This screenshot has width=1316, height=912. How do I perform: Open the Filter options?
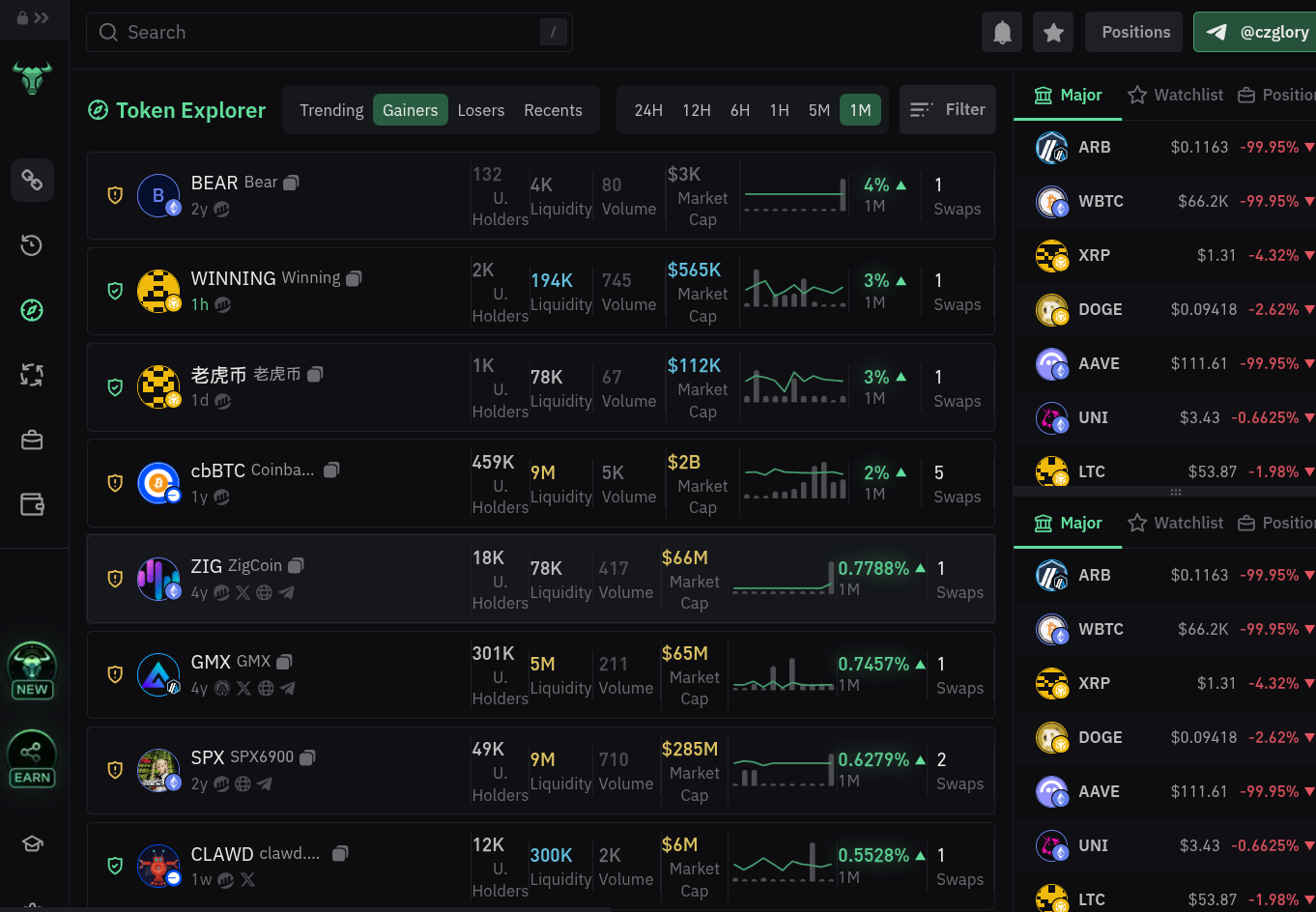coord(948,109)
